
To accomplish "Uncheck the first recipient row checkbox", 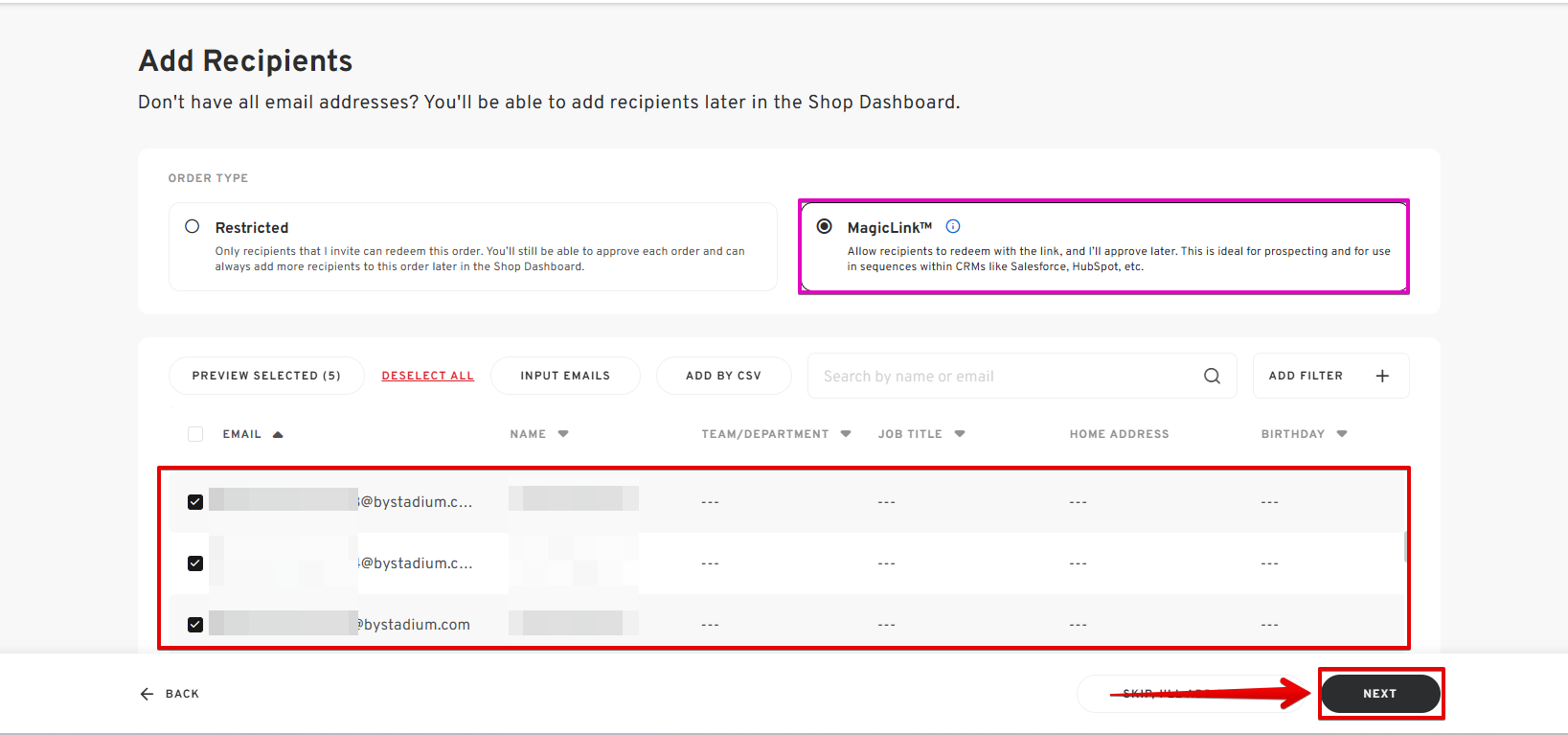I will pyautogui.click(x=195, y=502).
